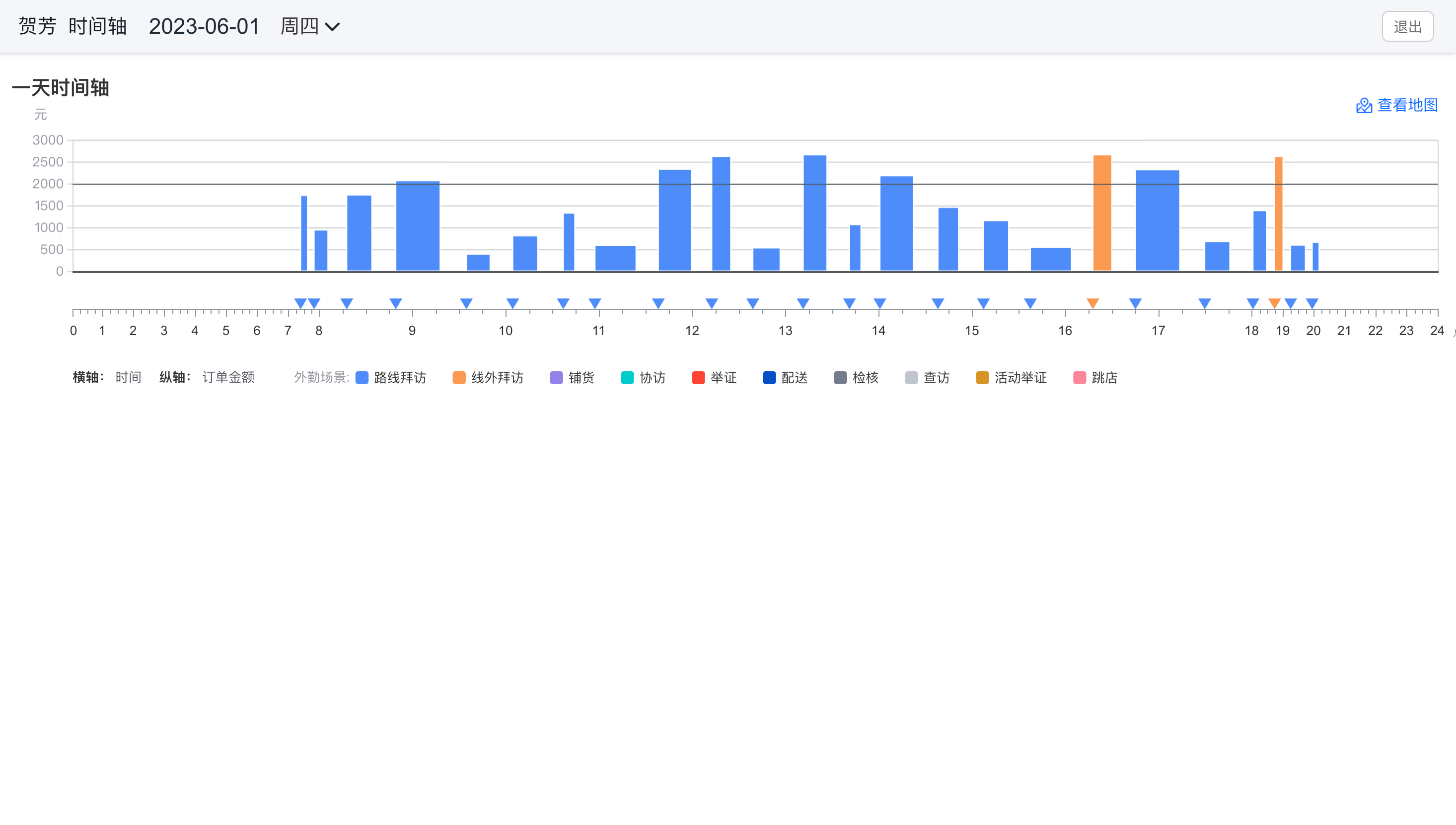The image size is (1456, 825).
Task: Click the blue triangle marker right at 14
Action: click(x=879, y=303)
